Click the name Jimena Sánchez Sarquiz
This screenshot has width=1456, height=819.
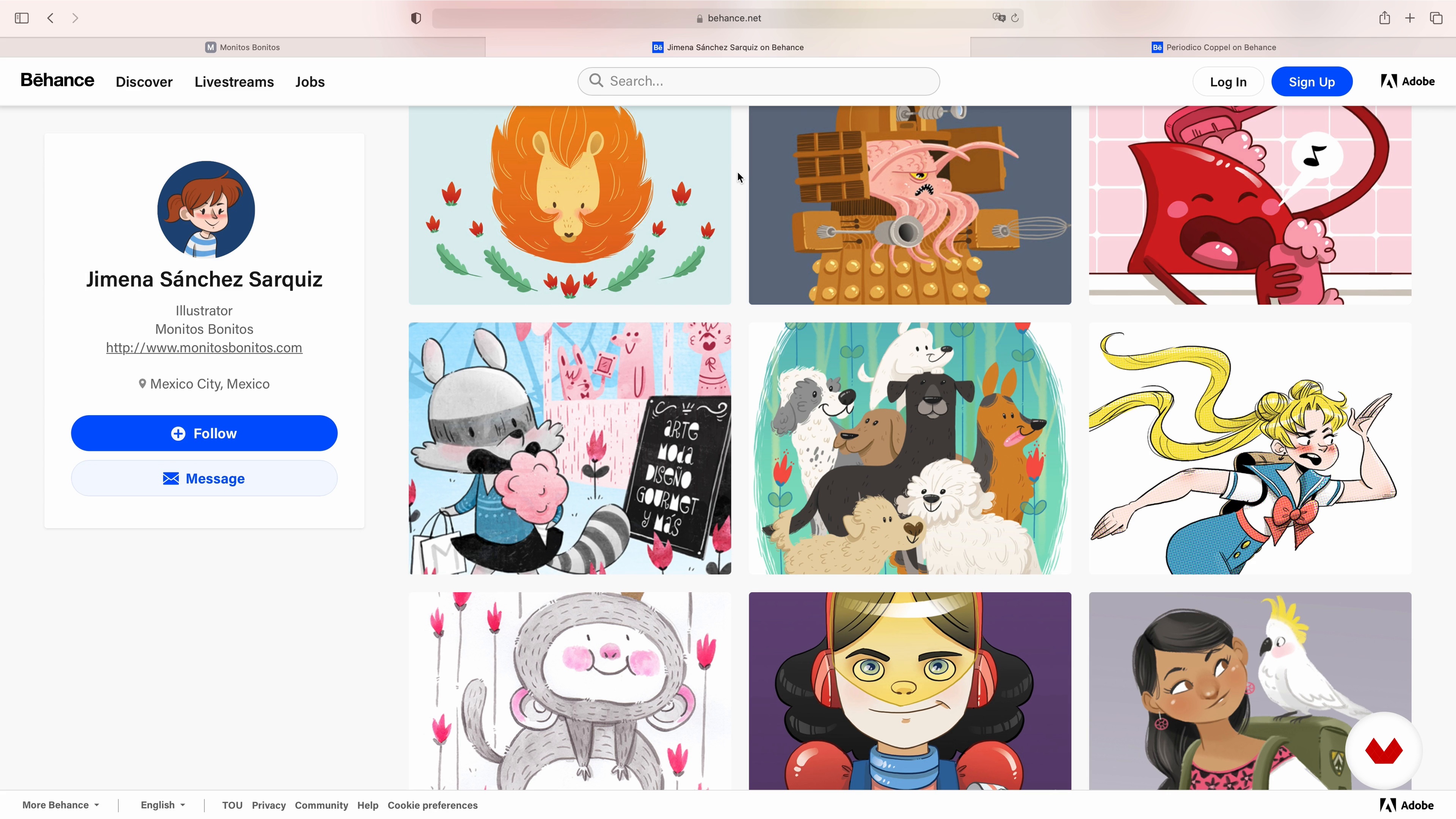click(x=204, y=280)
